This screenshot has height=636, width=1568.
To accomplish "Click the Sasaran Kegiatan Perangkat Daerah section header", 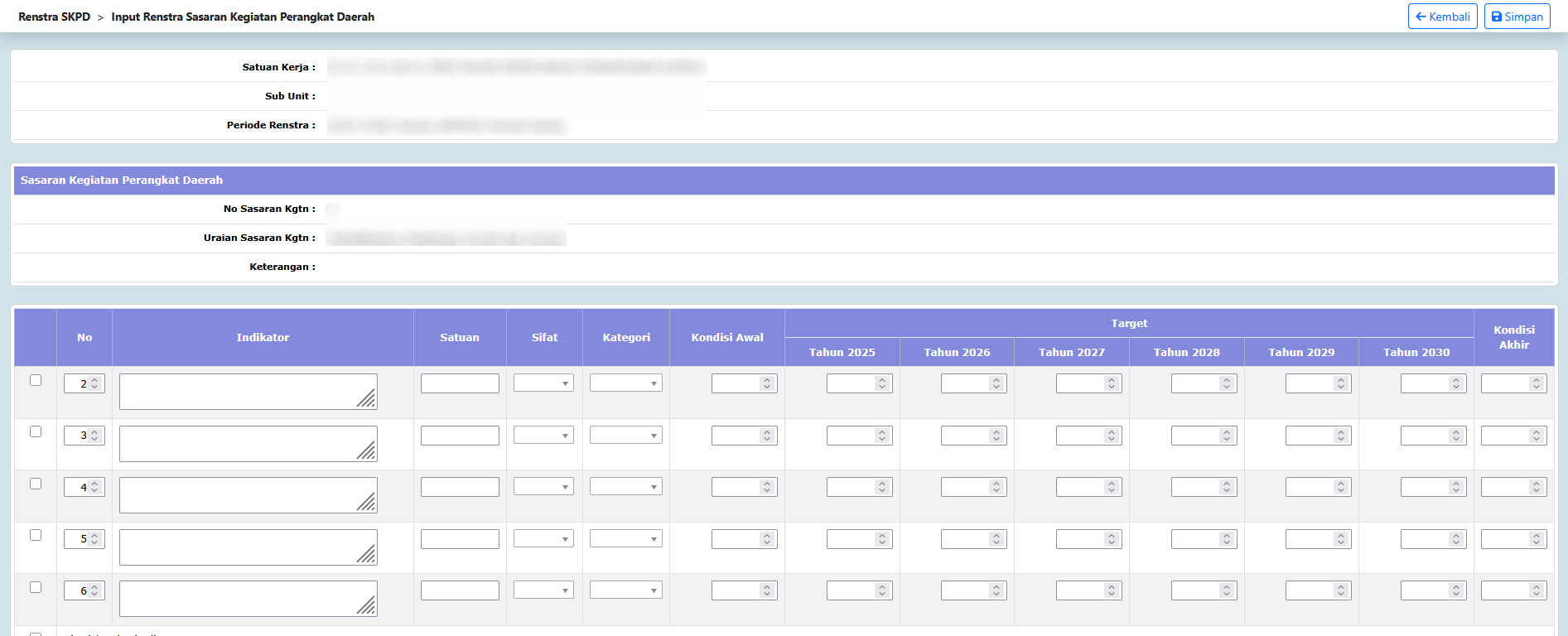I will 784,180.
